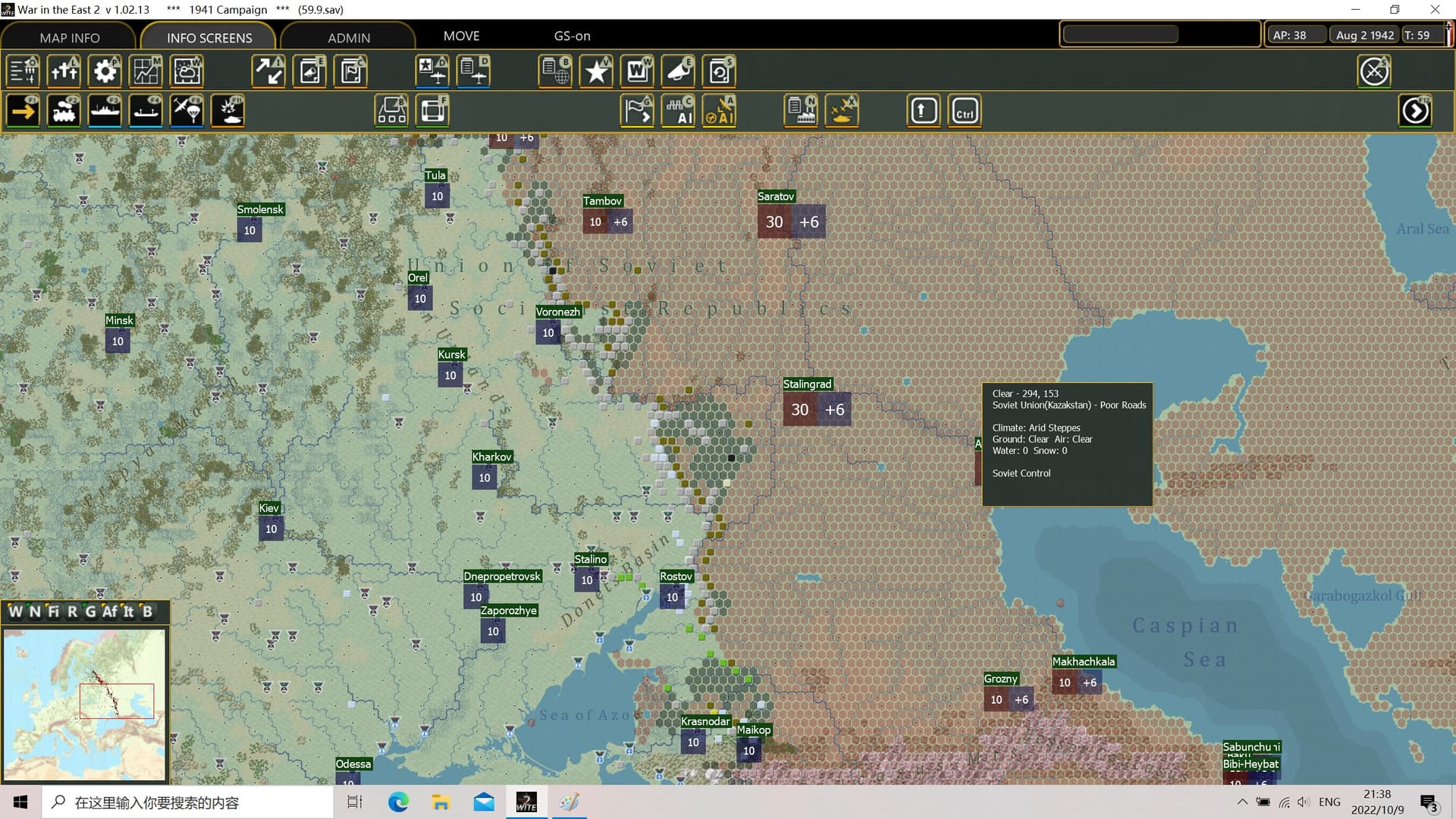Toggle the Fi minimap filter
1456x819 pixels.
(53, 611)
